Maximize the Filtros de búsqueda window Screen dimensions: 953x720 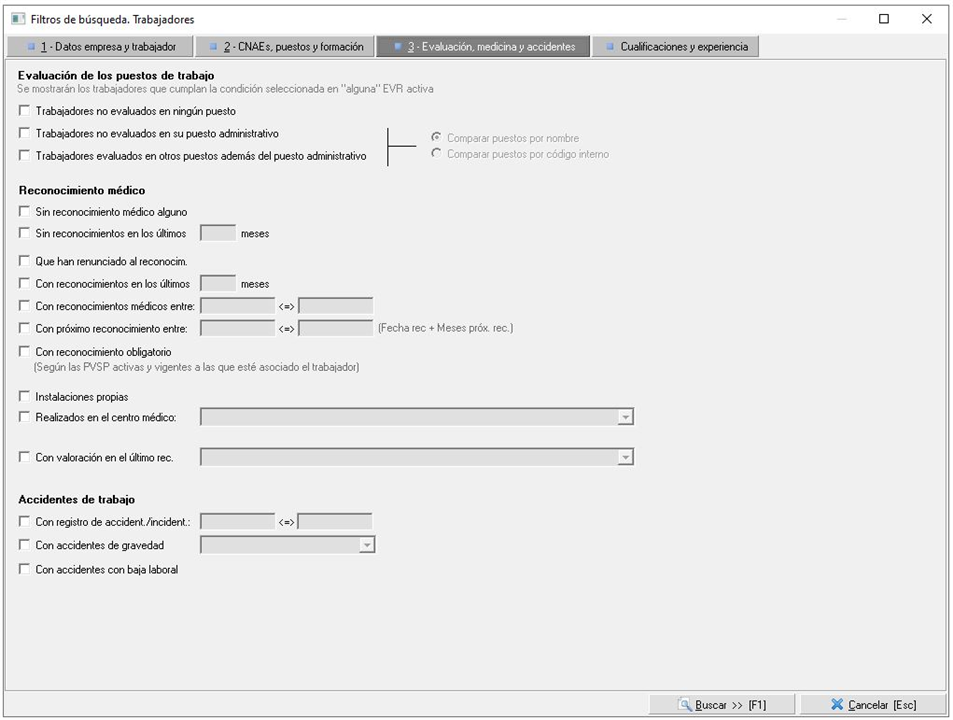[884, 19]
